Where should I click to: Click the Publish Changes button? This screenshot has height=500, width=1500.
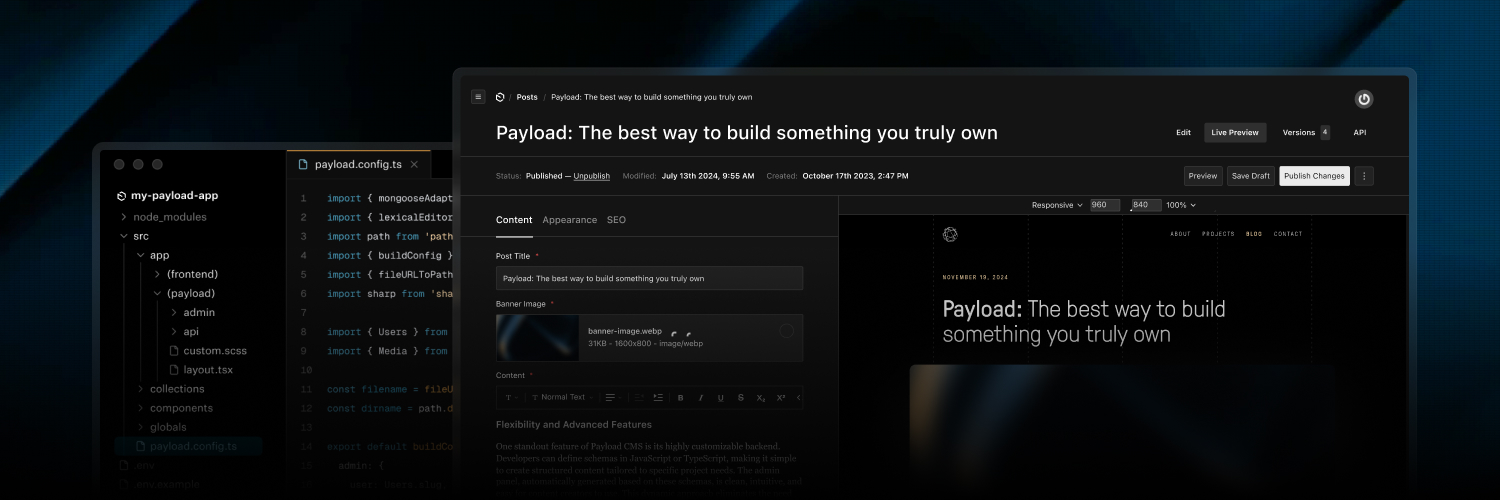(x=1314, y=176)
